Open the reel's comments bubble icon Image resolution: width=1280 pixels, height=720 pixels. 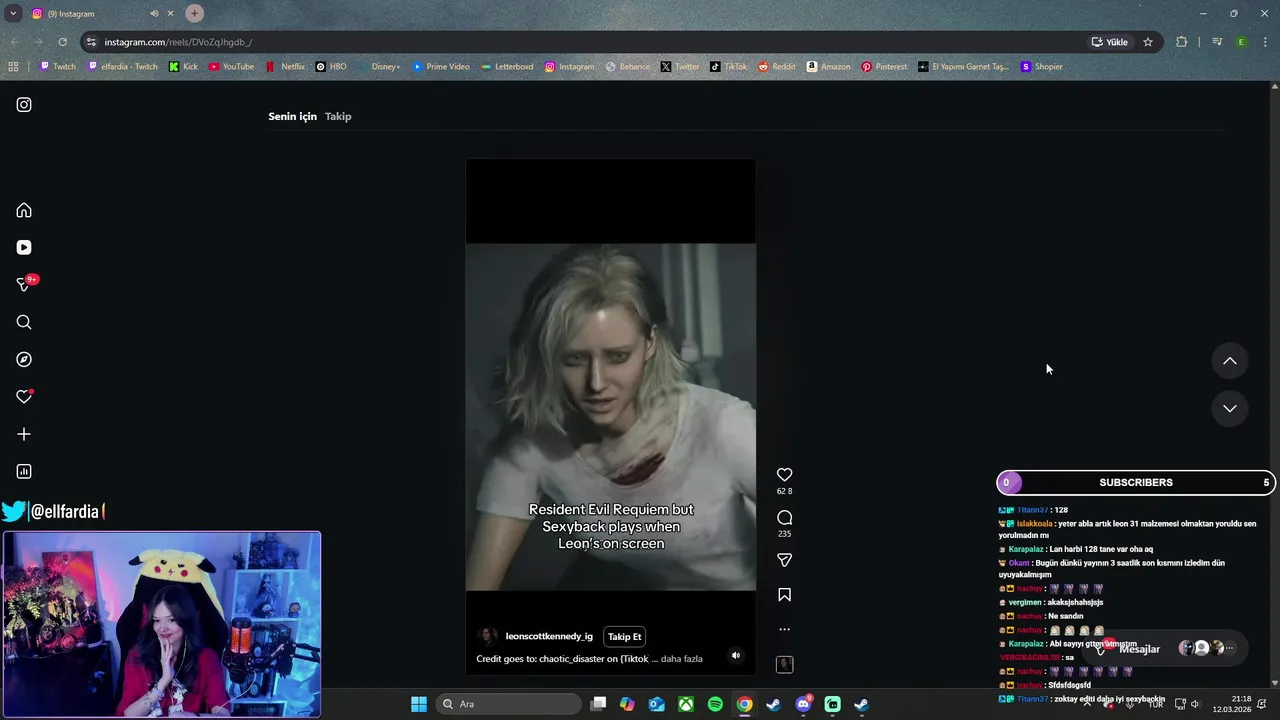point(784,517)
